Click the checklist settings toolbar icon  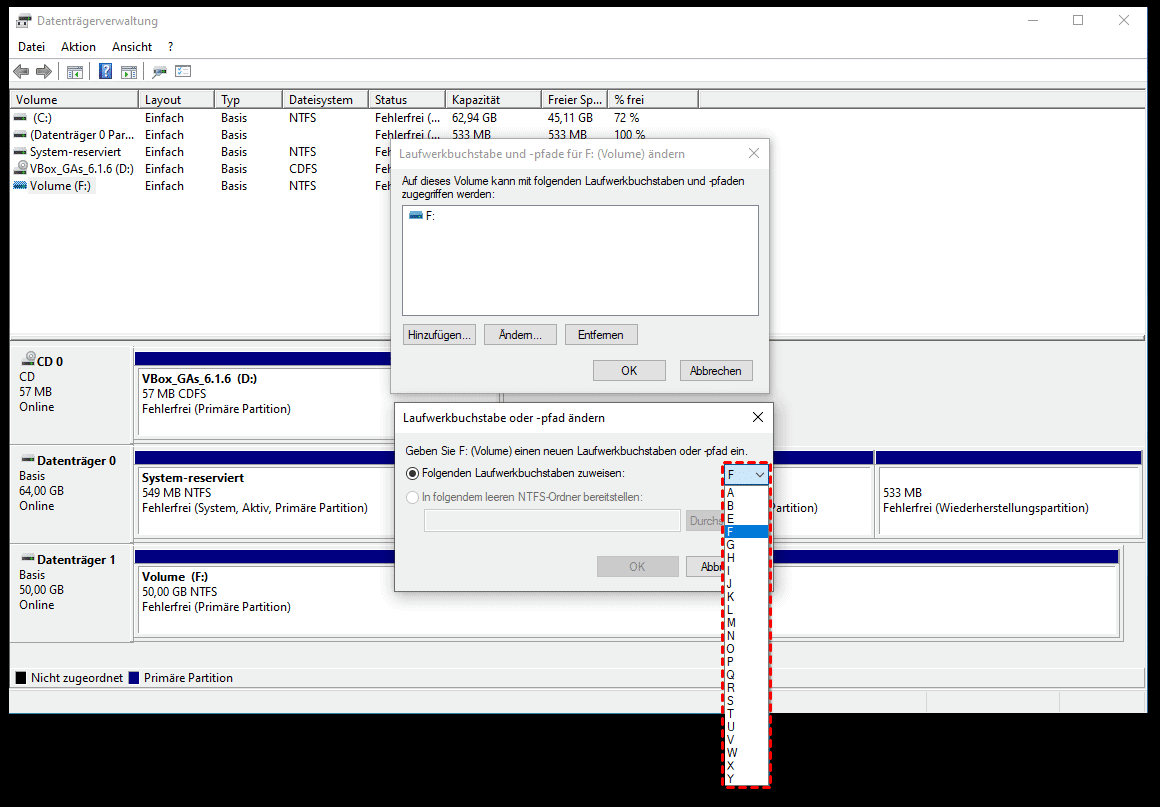point(183,72)
